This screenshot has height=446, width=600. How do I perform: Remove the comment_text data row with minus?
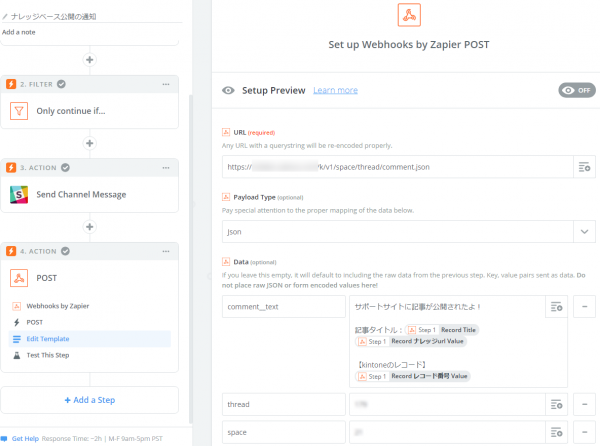pos(584,307)
